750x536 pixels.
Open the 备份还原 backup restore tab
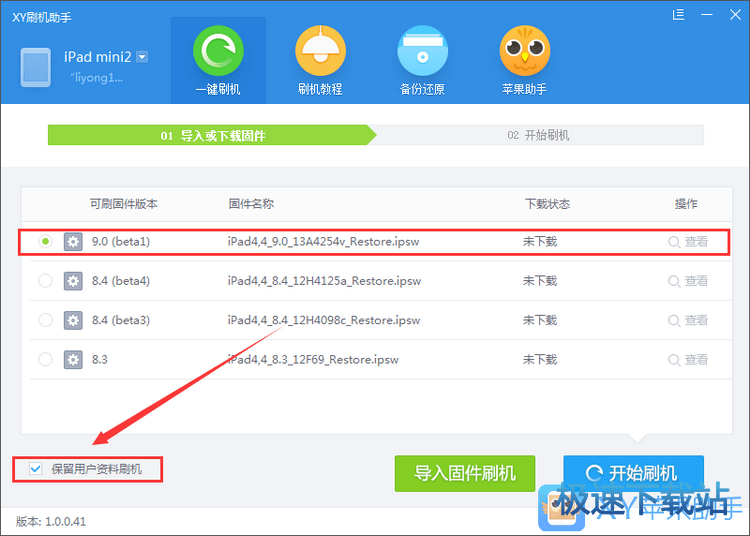click(x=422, y=60)
